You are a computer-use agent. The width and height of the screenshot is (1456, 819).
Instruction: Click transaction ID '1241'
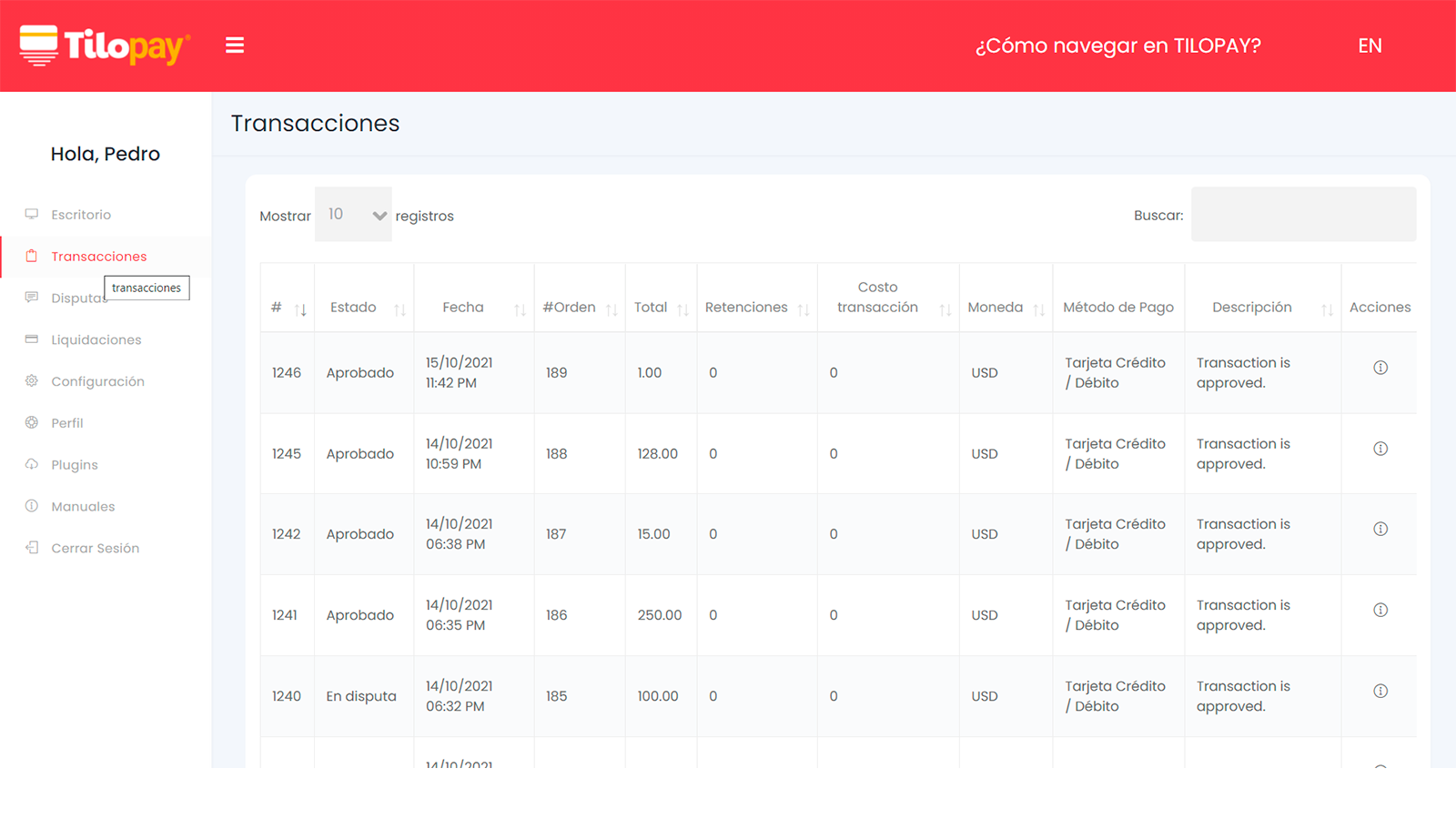pos(284,615)
